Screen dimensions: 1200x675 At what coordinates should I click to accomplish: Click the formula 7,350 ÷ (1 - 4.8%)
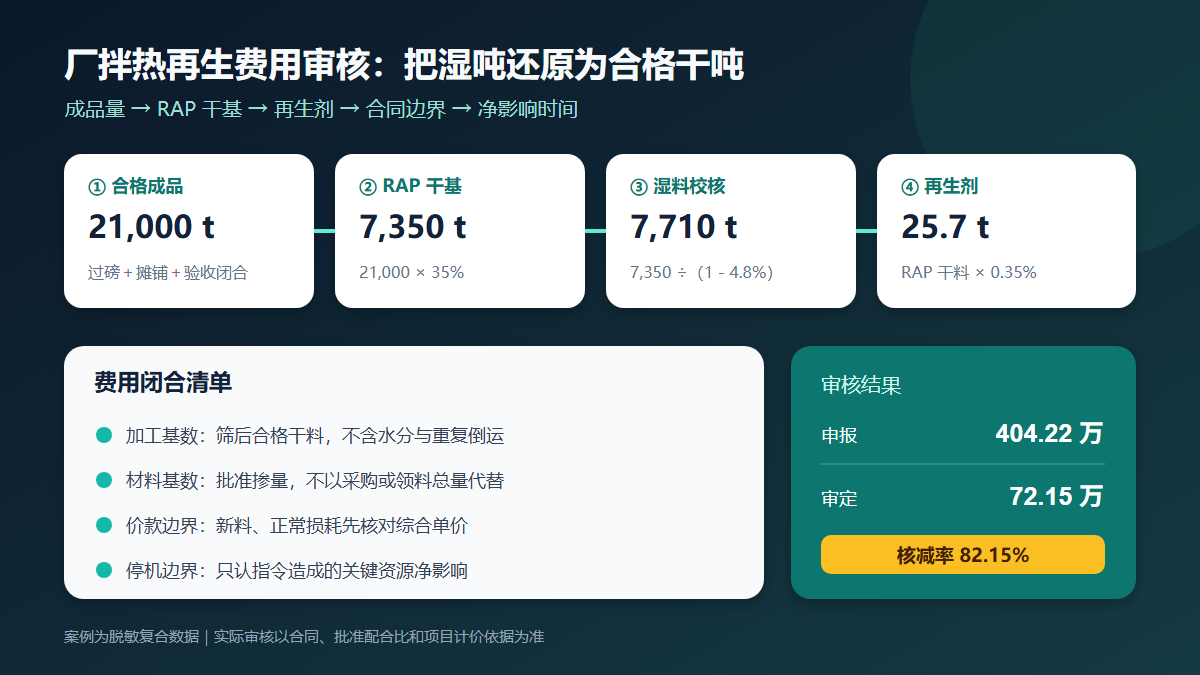click(701, 272)
